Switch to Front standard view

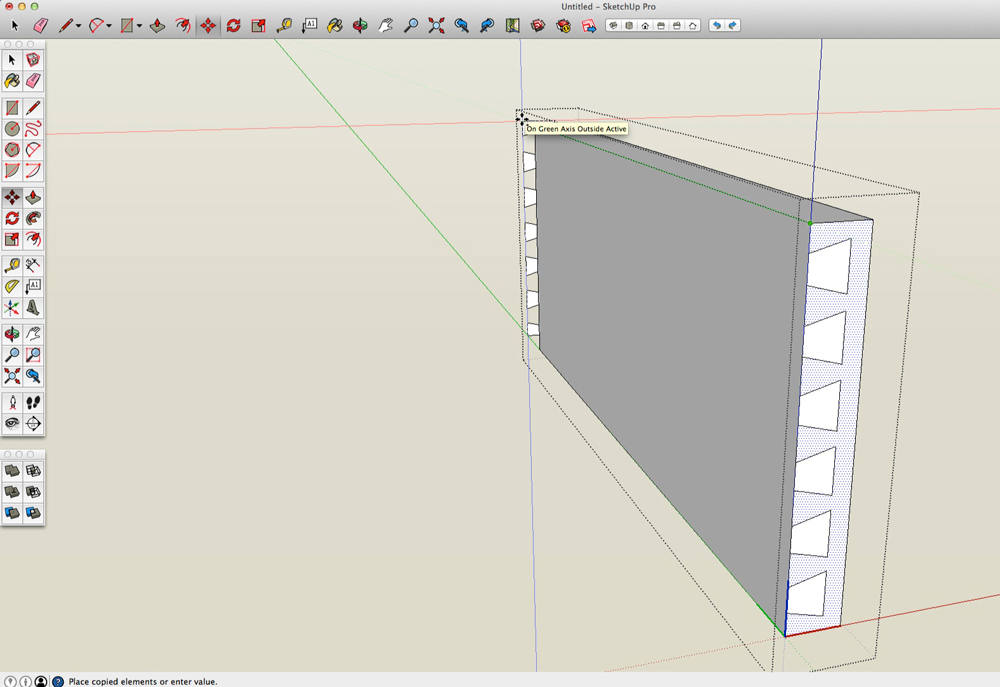pyautogui.click(x=645, y=25)
